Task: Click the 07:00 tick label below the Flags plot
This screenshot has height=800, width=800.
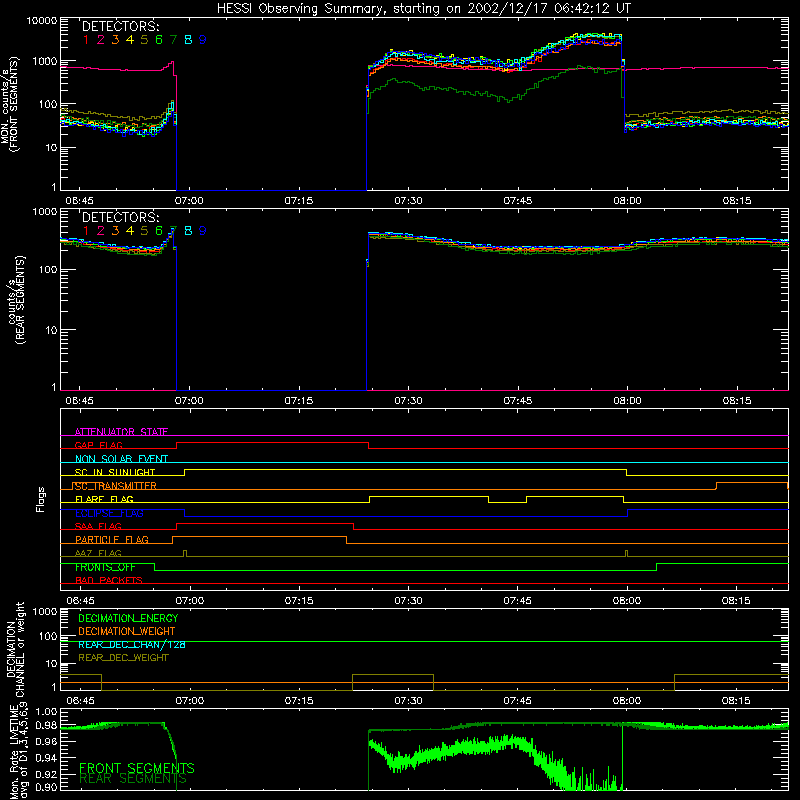Action: (x=190, y=601)
